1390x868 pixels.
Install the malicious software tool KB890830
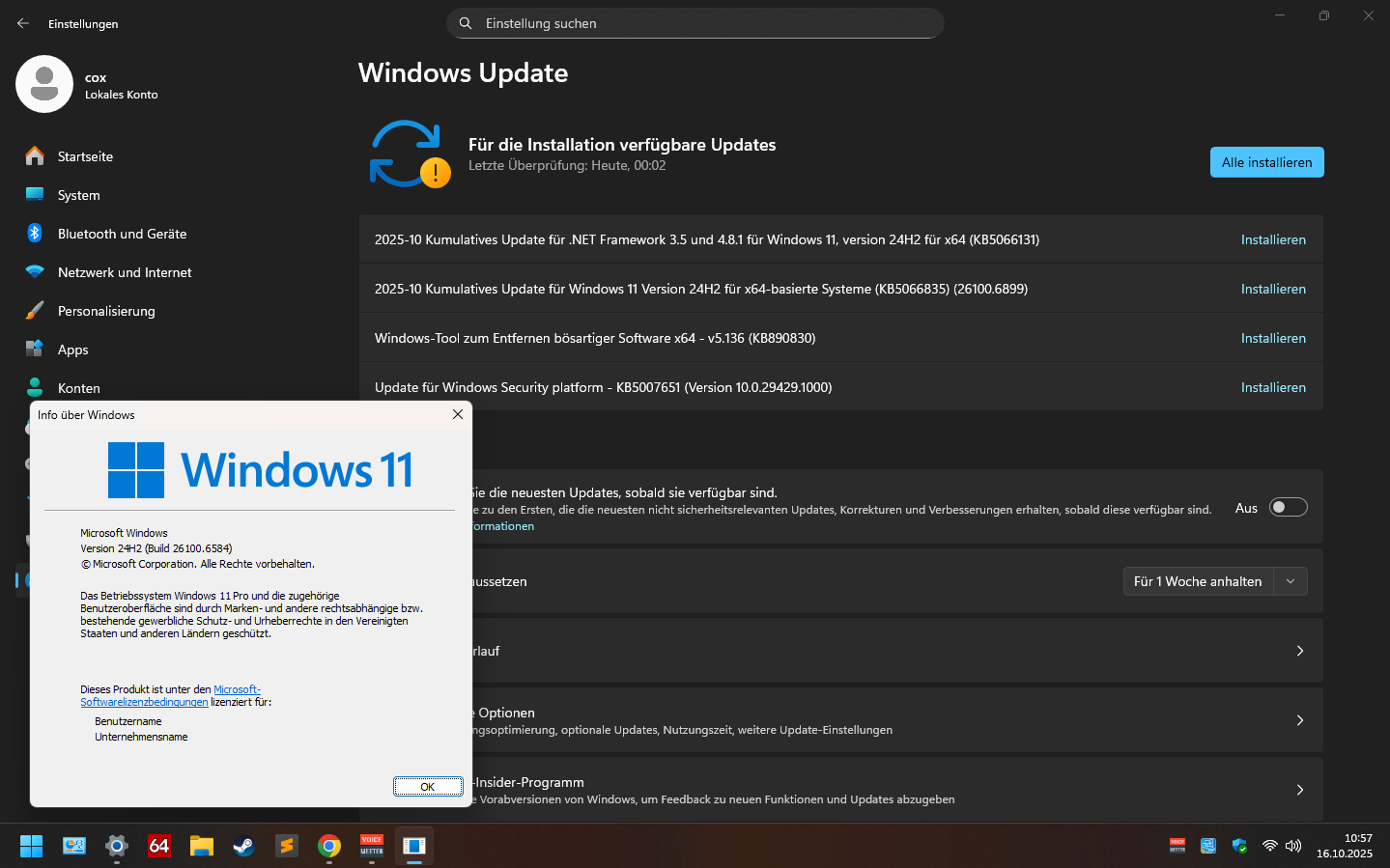click(x=1273, y=338)
